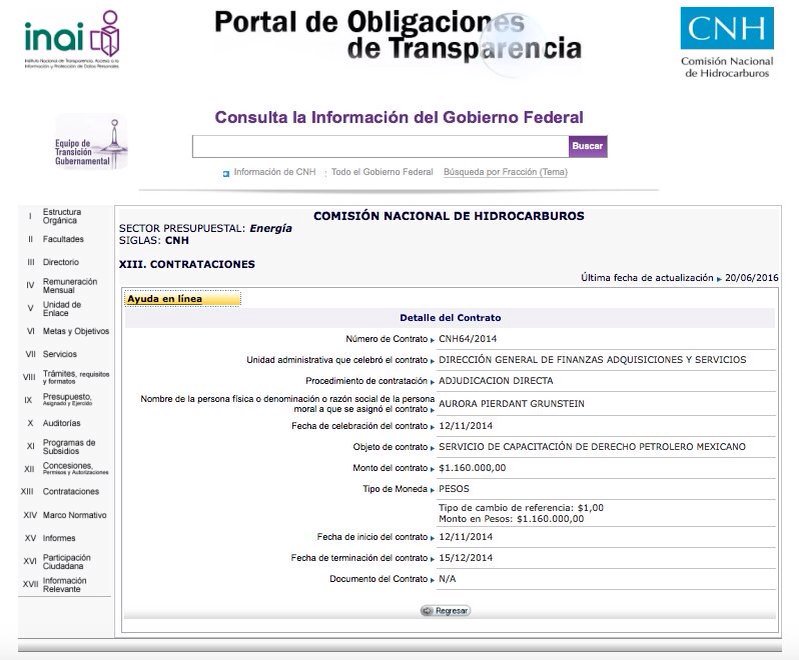Click contract number CNH64/2014
Image resolution: width=799 pixels, height=660 pixels.
tap(468, 339)
